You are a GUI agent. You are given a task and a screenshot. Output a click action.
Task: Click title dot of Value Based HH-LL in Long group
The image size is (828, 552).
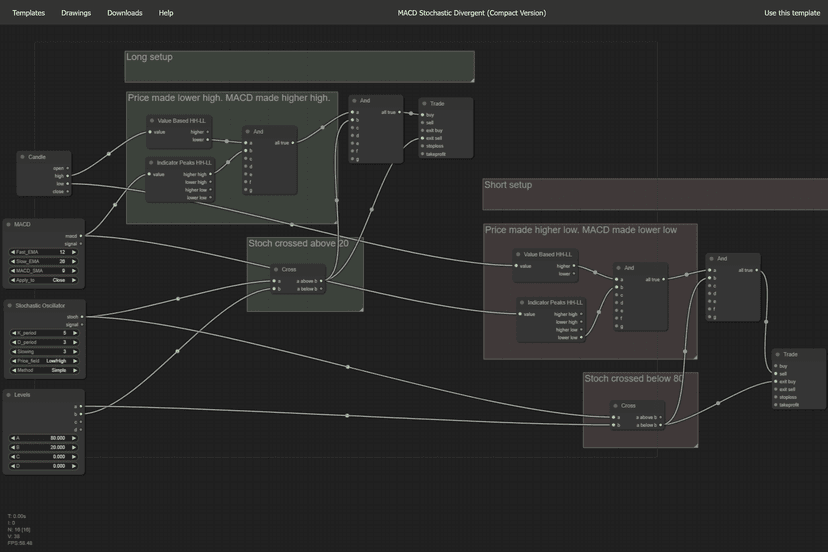[152, 120]
